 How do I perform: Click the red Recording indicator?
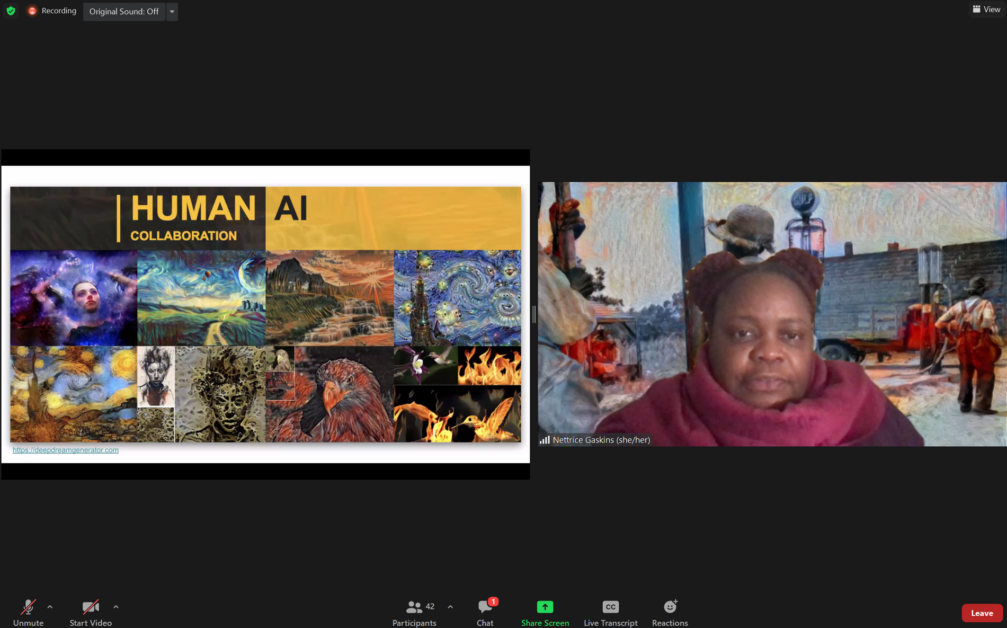[51, 11]
